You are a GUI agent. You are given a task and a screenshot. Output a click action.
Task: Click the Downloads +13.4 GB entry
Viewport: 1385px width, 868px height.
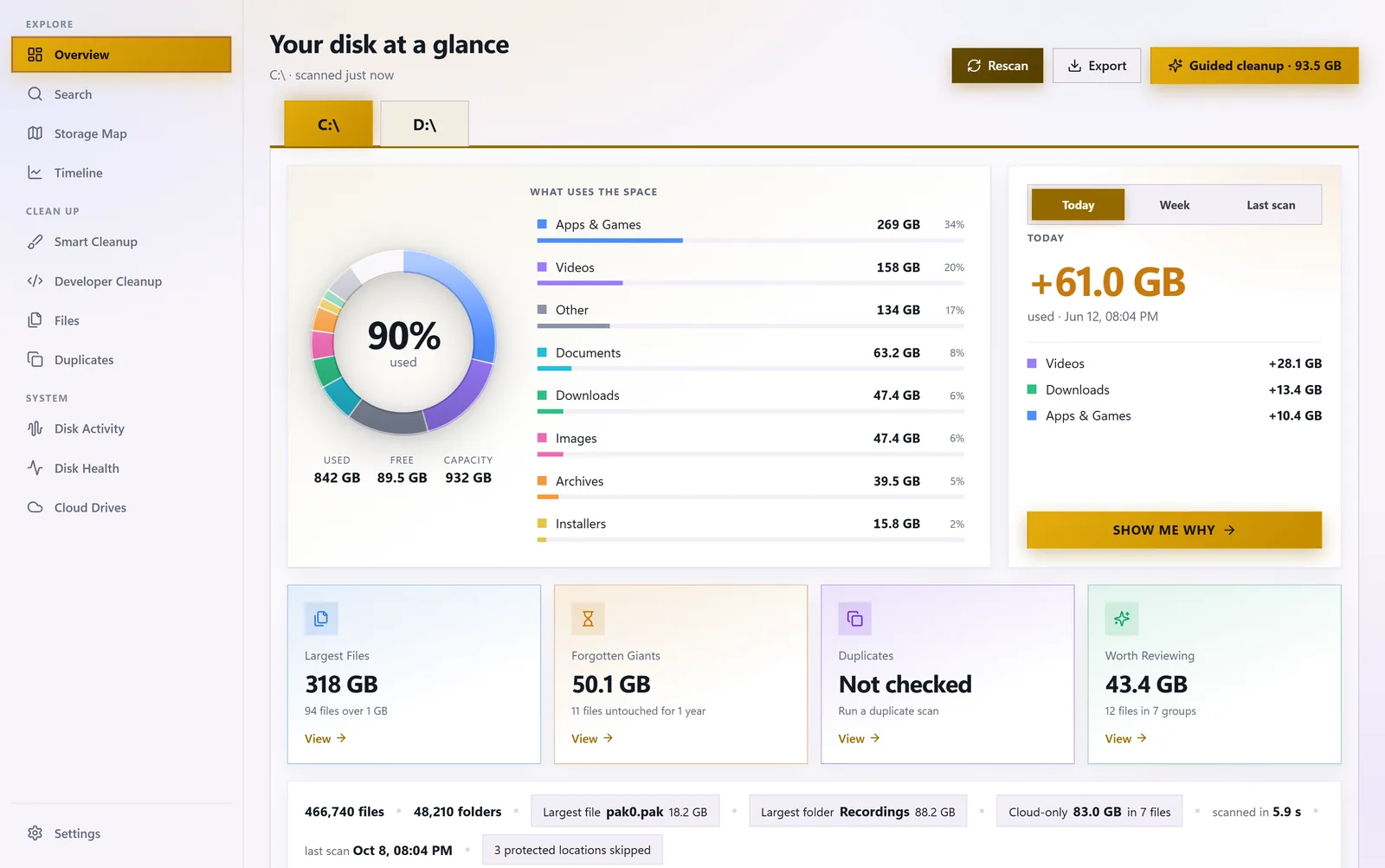coord(1174,389)
